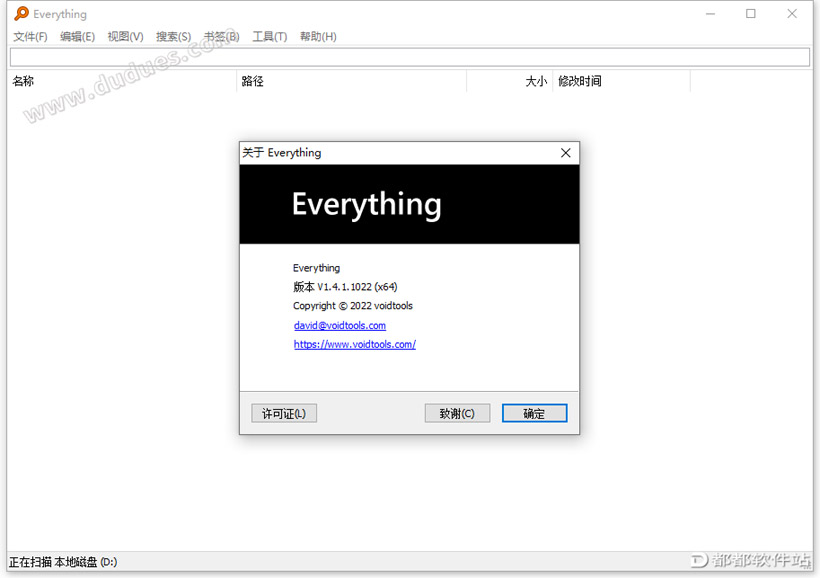The height and width of the screenshot is (578, 820).
Task: Click the 许可证(L) button
Action: pos(284,413)
